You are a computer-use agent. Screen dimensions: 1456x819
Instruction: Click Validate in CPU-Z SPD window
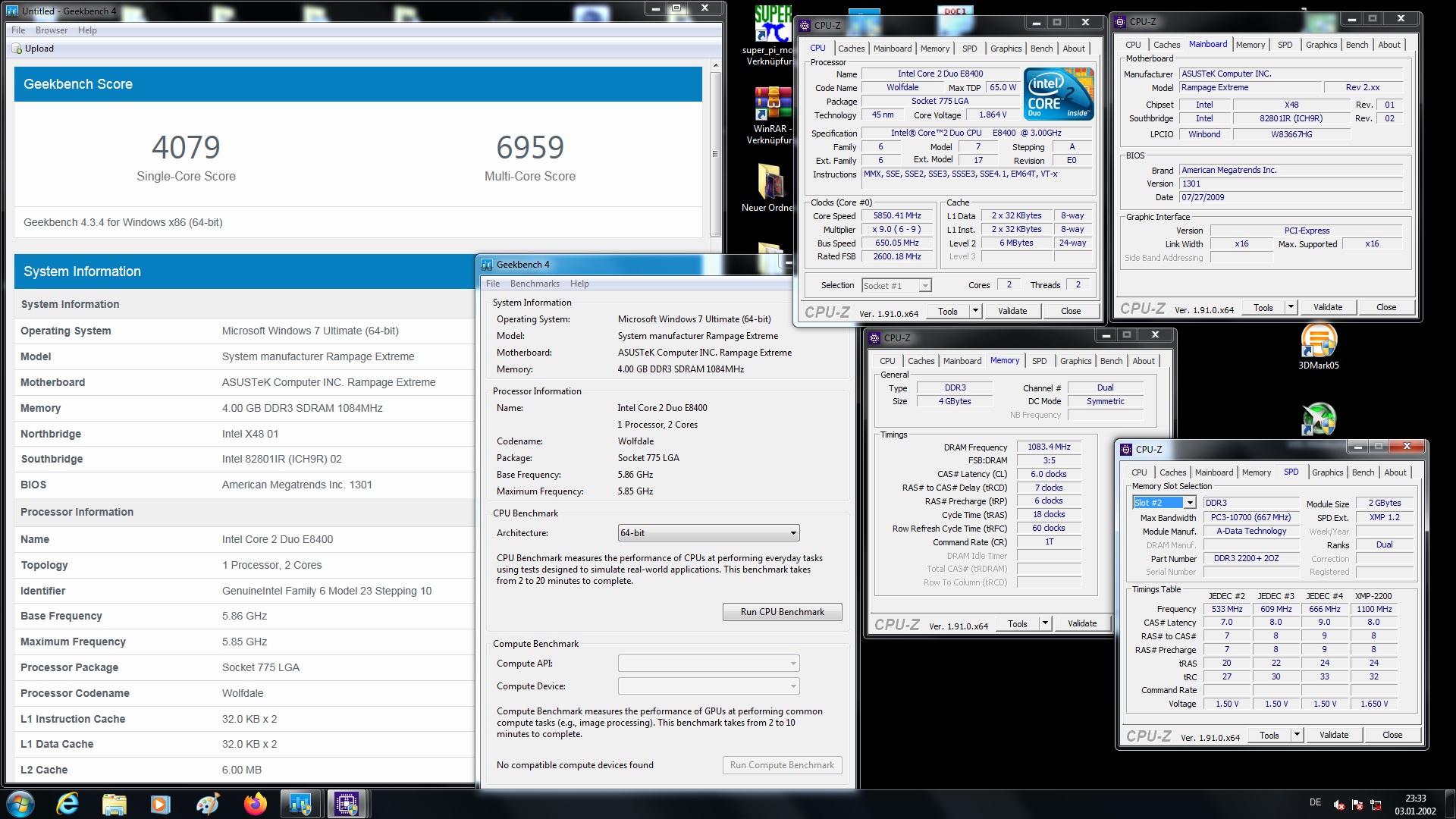coord(1333,735)
